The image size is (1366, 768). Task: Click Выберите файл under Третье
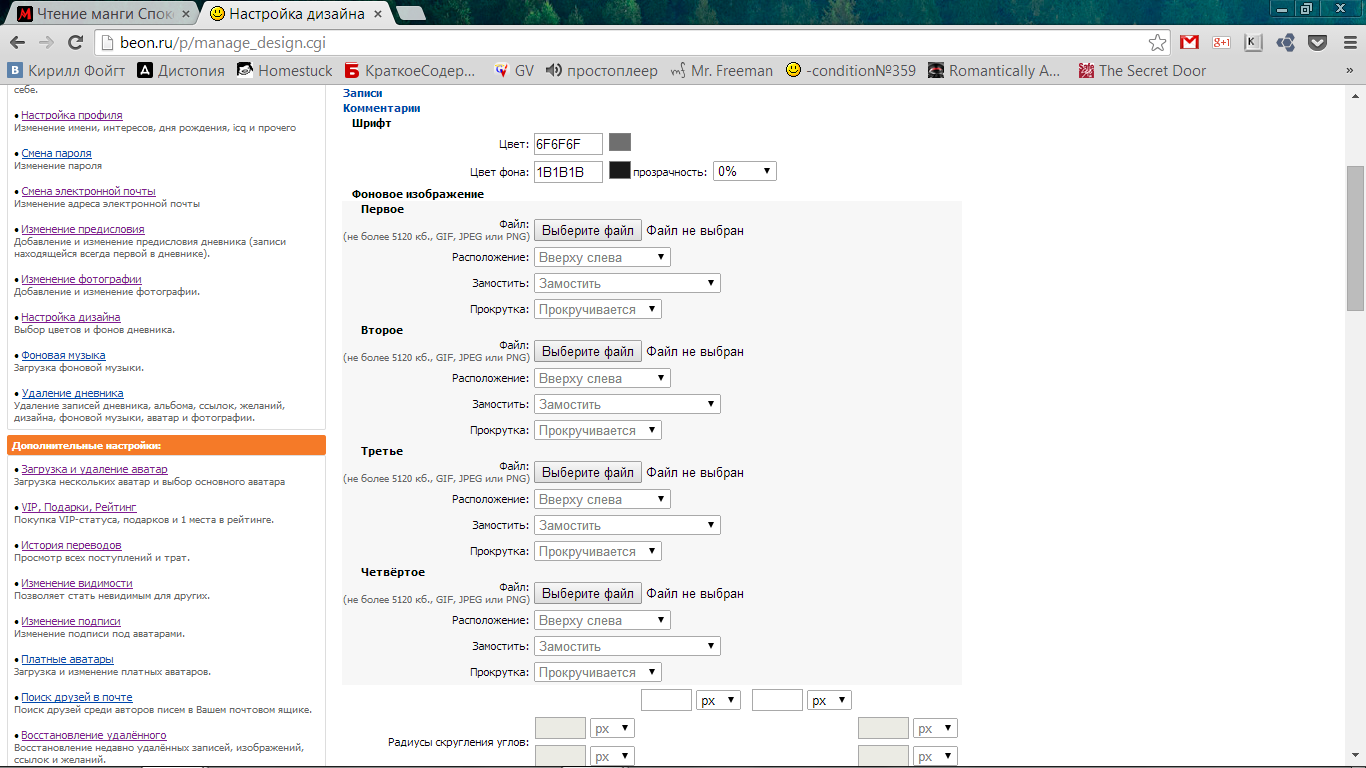click(x=588, y=472)
